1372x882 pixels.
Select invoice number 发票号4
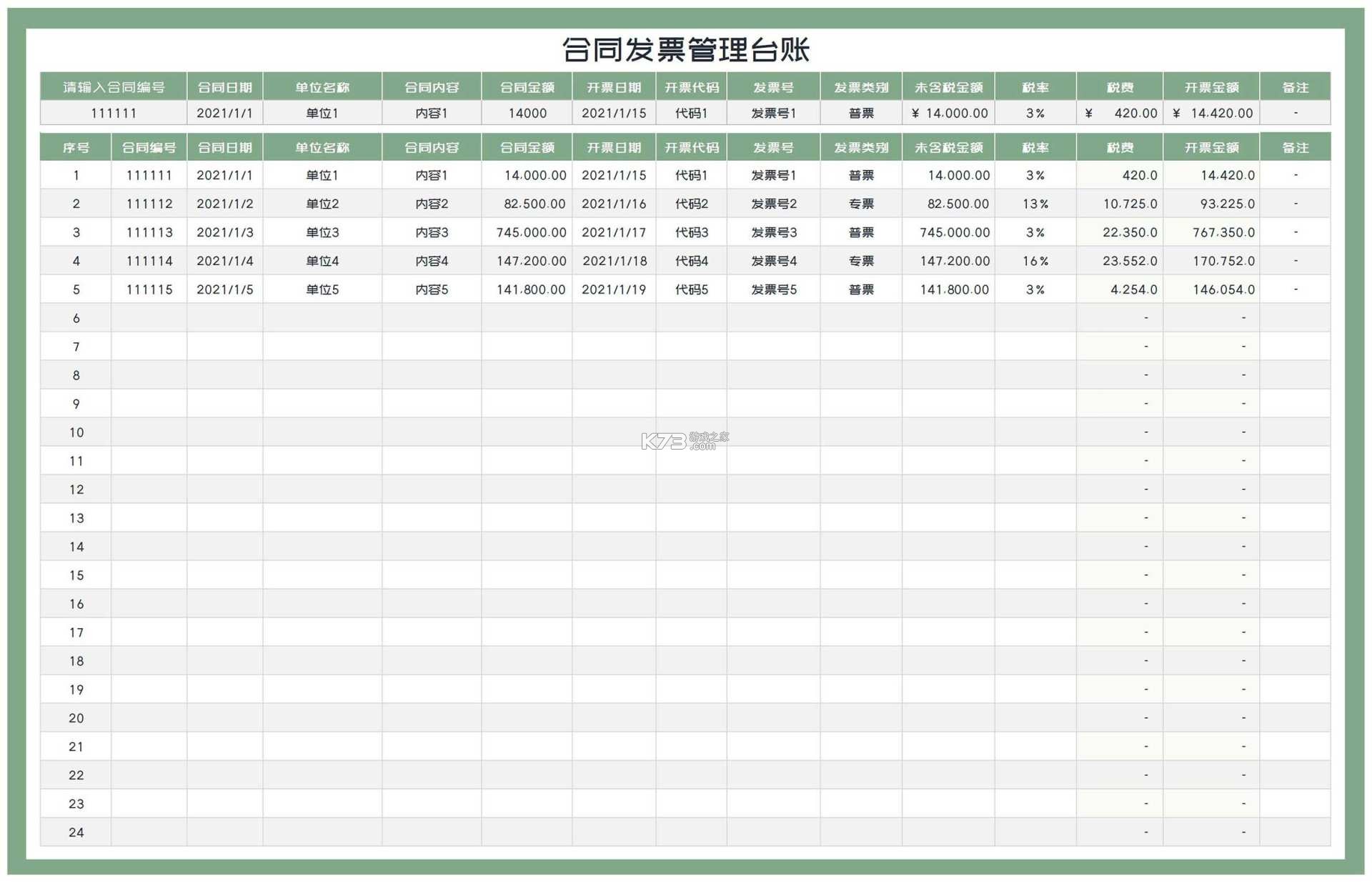click(773, 261)
